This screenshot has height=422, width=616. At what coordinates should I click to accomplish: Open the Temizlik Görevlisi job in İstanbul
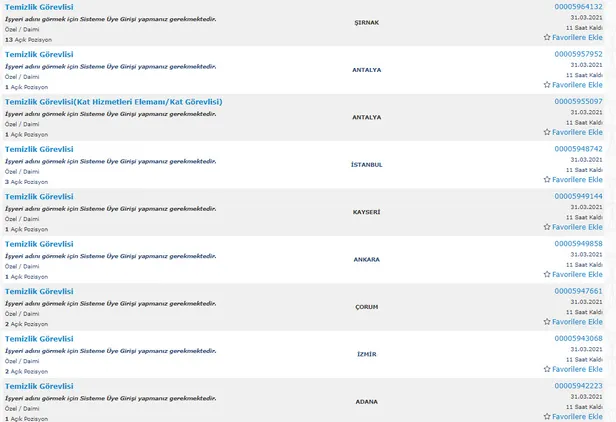(x=39, y=149)
